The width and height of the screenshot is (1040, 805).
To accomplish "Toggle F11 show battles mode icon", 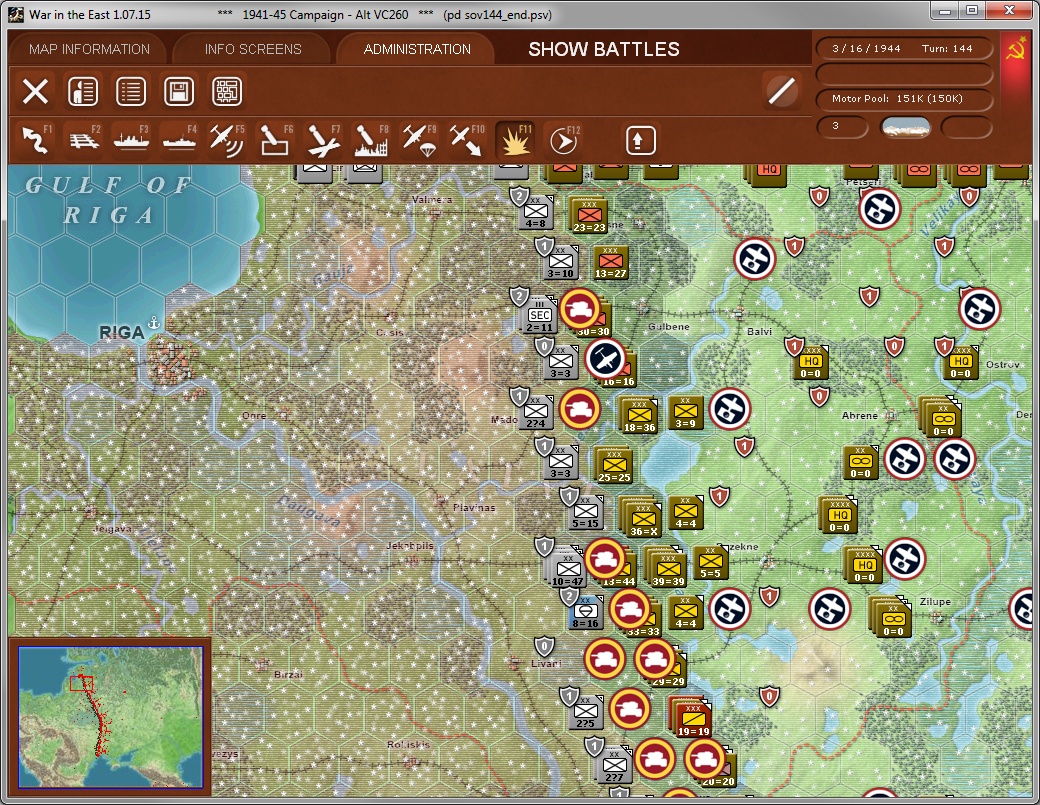I will coord(515,141).
